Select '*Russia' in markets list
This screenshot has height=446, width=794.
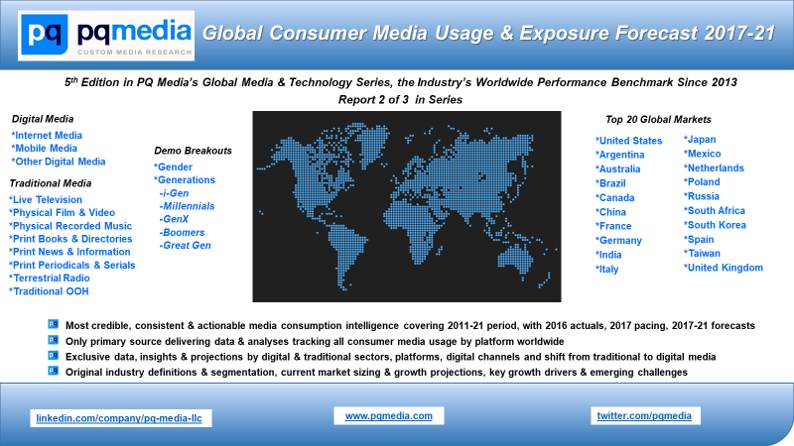(701, 196)
